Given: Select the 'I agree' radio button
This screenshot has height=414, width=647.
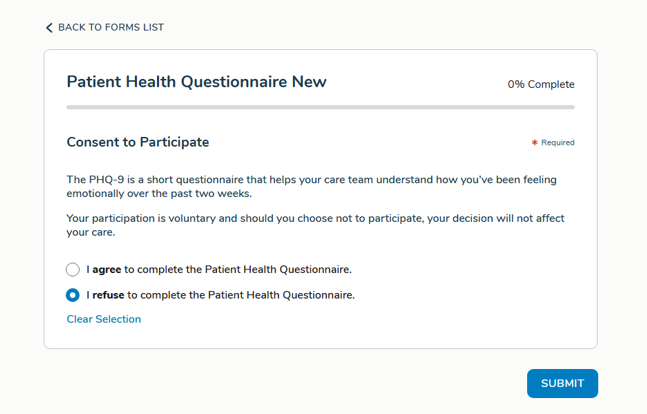Looking at the screenshot, I should (x=73, y=269).
